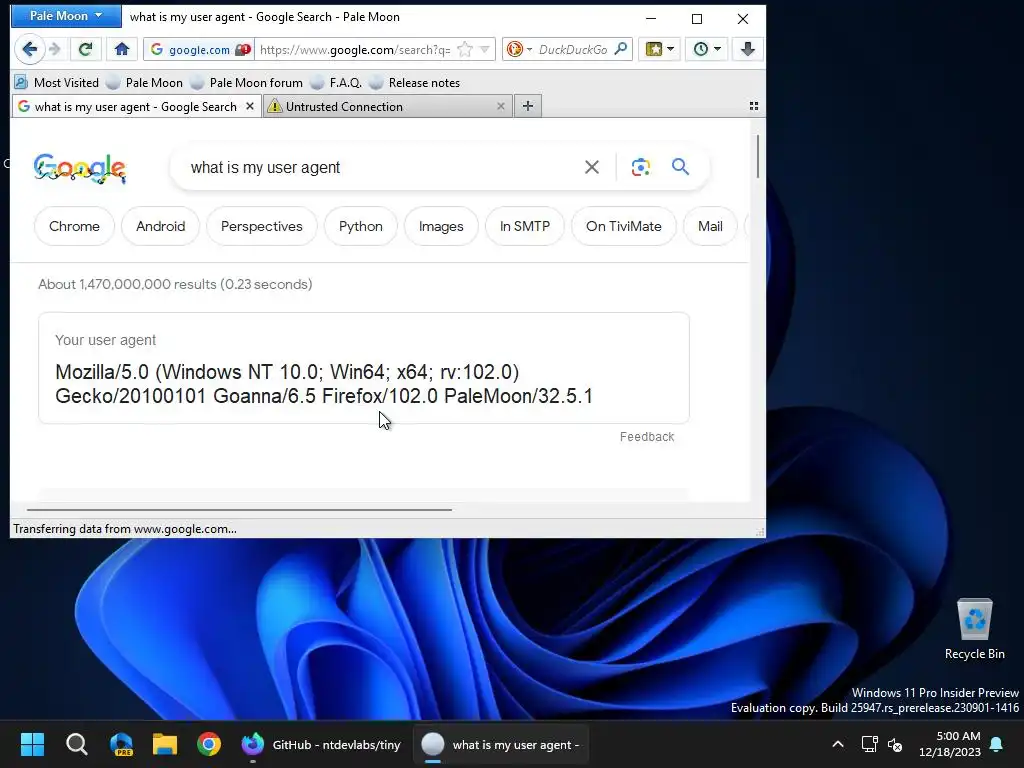The height and width of the screenshot is (768, 1024).
Task: Open the notifications bell icon
Action: [x=997, y=744]
